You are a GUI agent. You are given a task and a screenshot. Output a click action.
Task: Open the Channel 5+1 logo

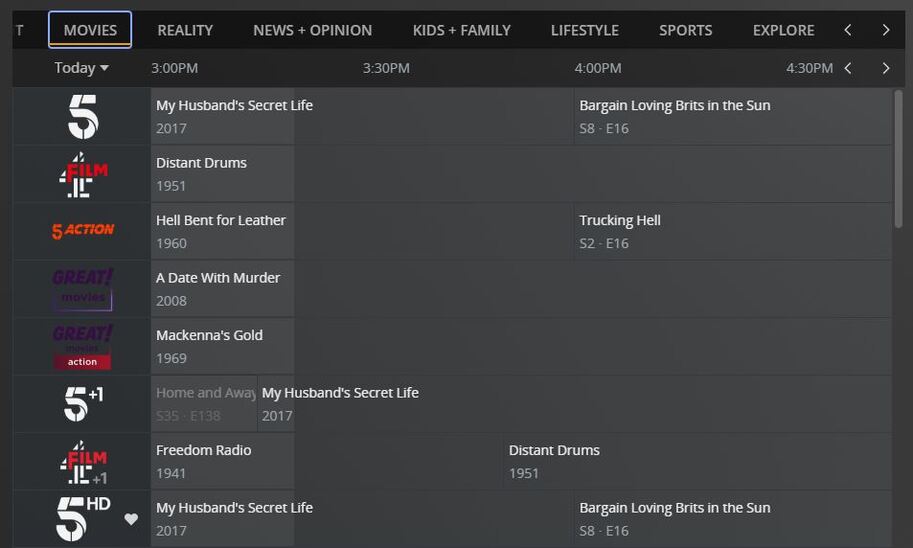[x=82, y=403]
